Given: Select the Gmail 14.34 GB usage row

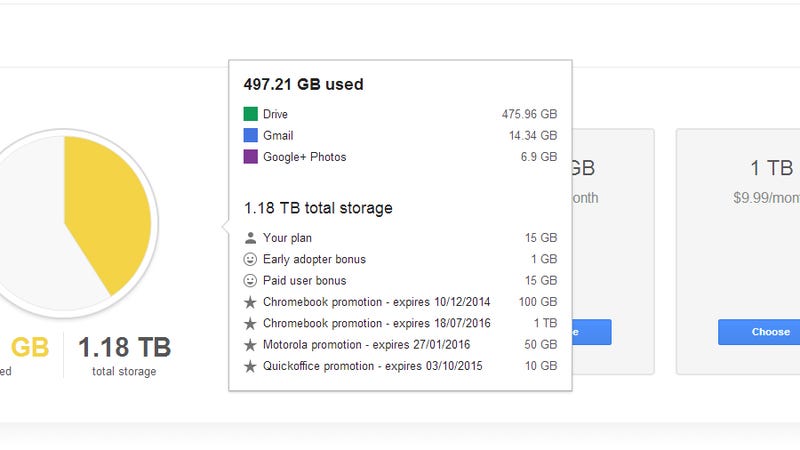Looking at the screenshot, I should pyautogui.click(x=401, y=135).
